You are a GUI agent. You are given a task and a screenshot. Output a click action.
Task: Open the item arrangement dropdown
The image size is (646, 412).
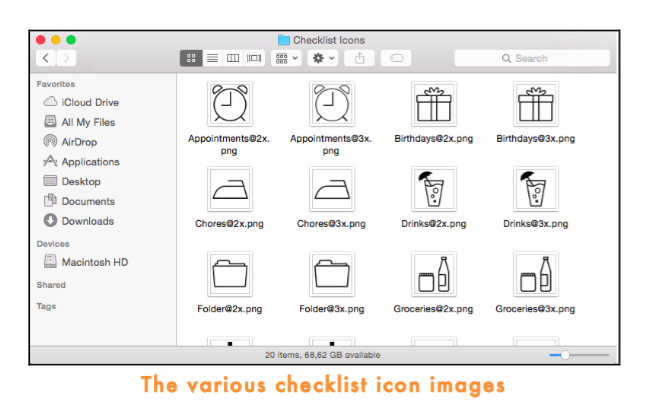(x=286, y=58)
